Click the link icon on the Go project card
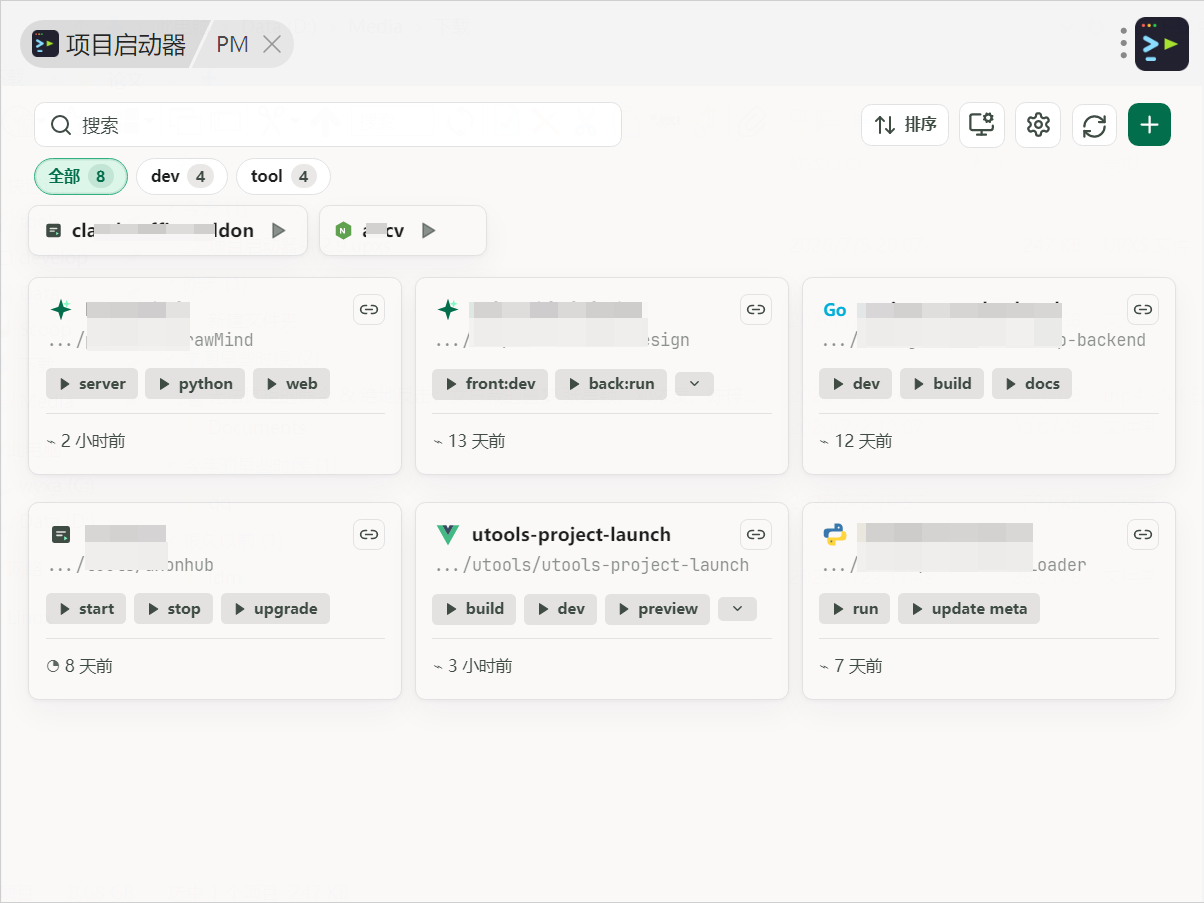1204x903 pixels. 1143,310
